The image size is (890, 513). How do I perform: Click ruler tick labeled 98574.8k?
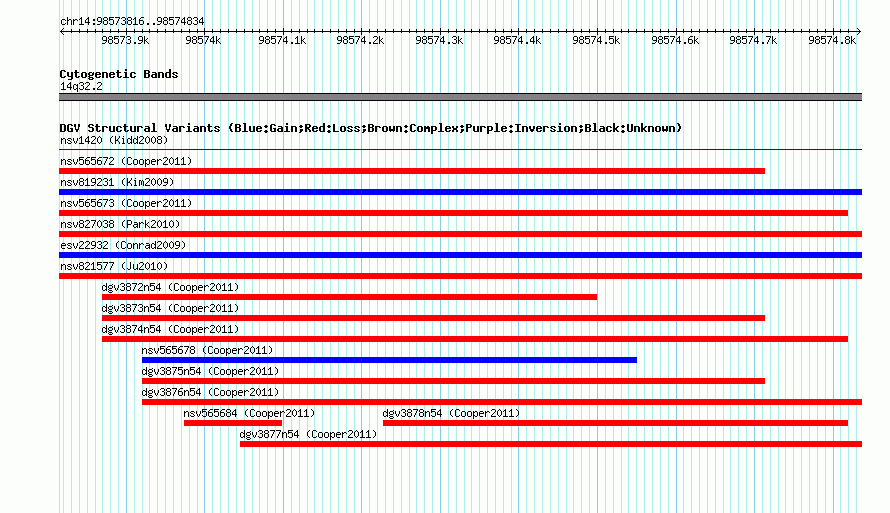832,40
